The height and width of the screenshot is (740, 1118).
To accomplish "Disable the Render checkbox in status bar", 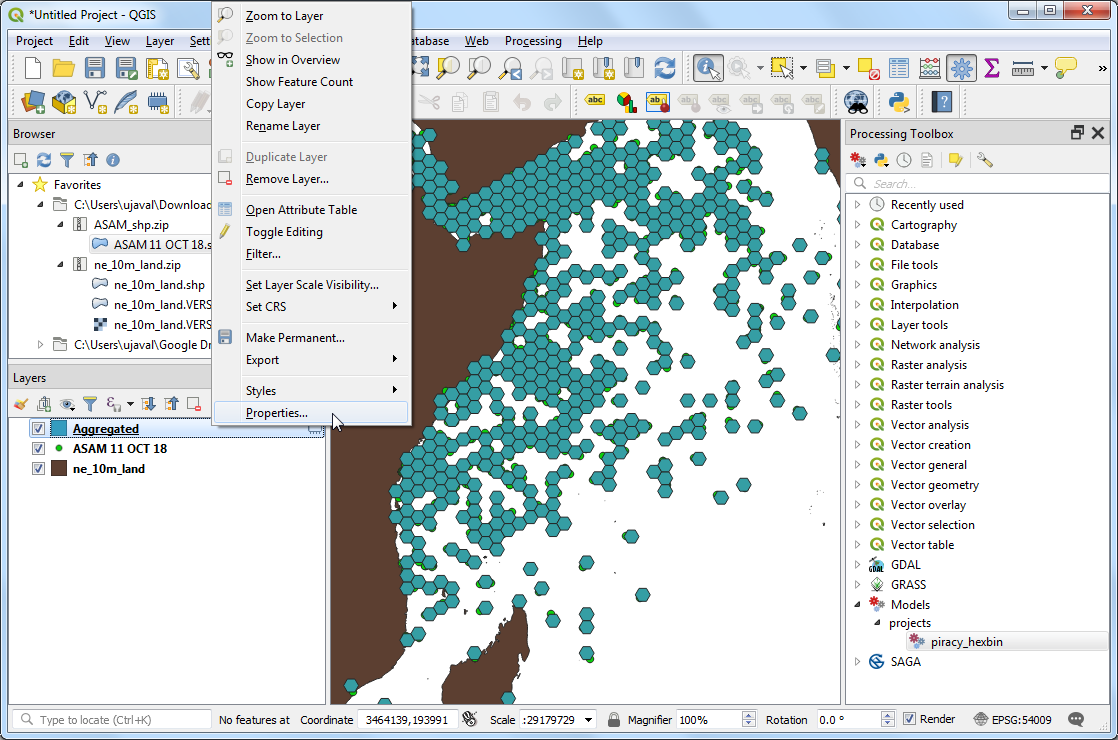I will pyautogui.click(x=909, y=720).
